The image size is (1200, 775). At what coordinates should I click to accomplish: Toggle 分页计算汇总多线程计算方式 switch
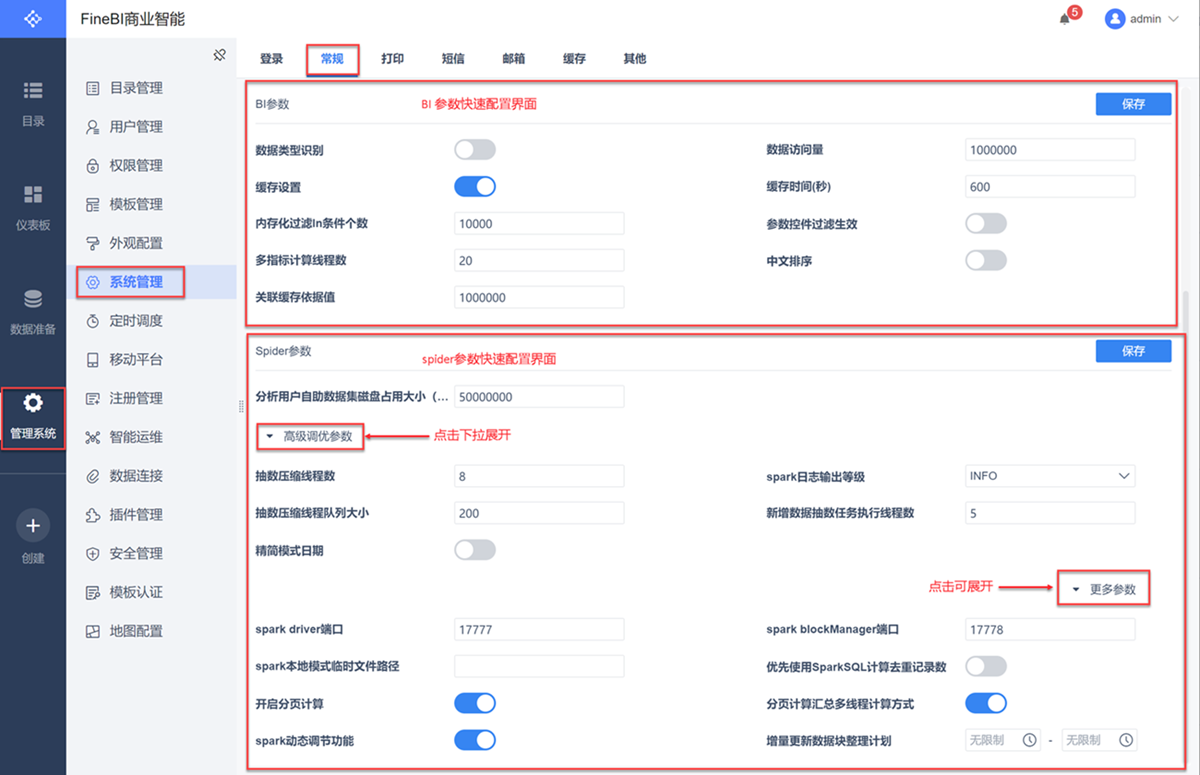coord(986,703)
